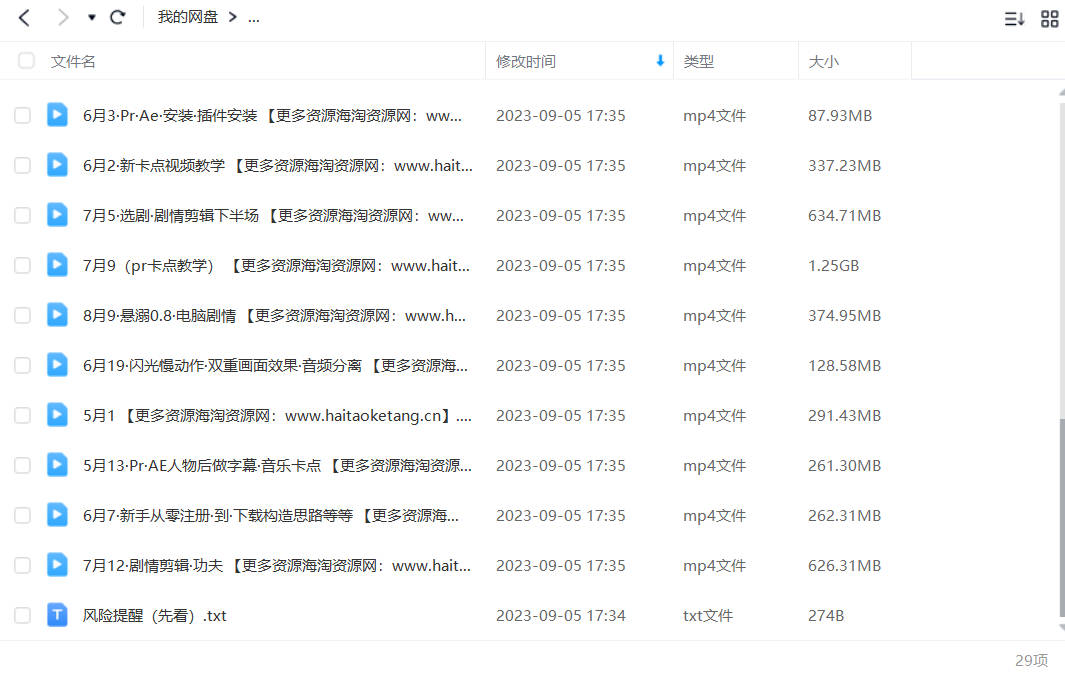Image resolution: width=1065 pixels, height=681 pixels.
Task: Check the box for the 5月1 file
Action: coord(22,416)
